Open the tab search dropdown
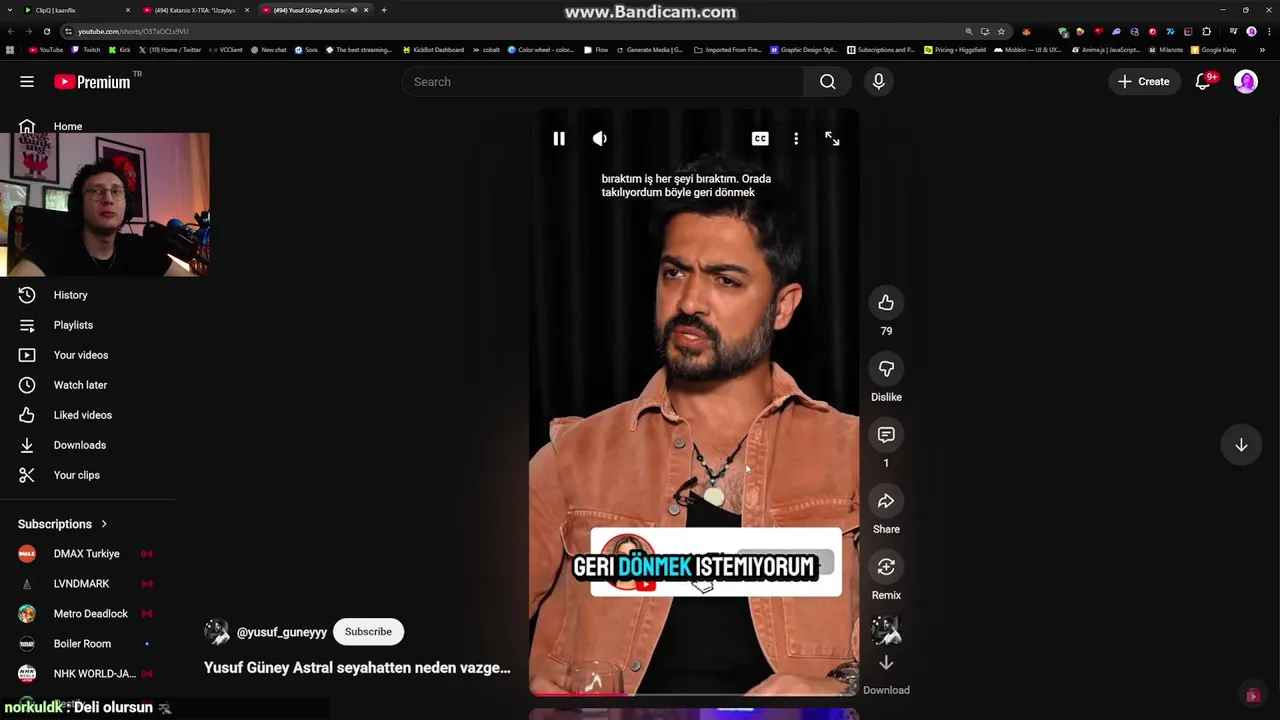Screen dimensions: 1280x720 coord(10,10)
